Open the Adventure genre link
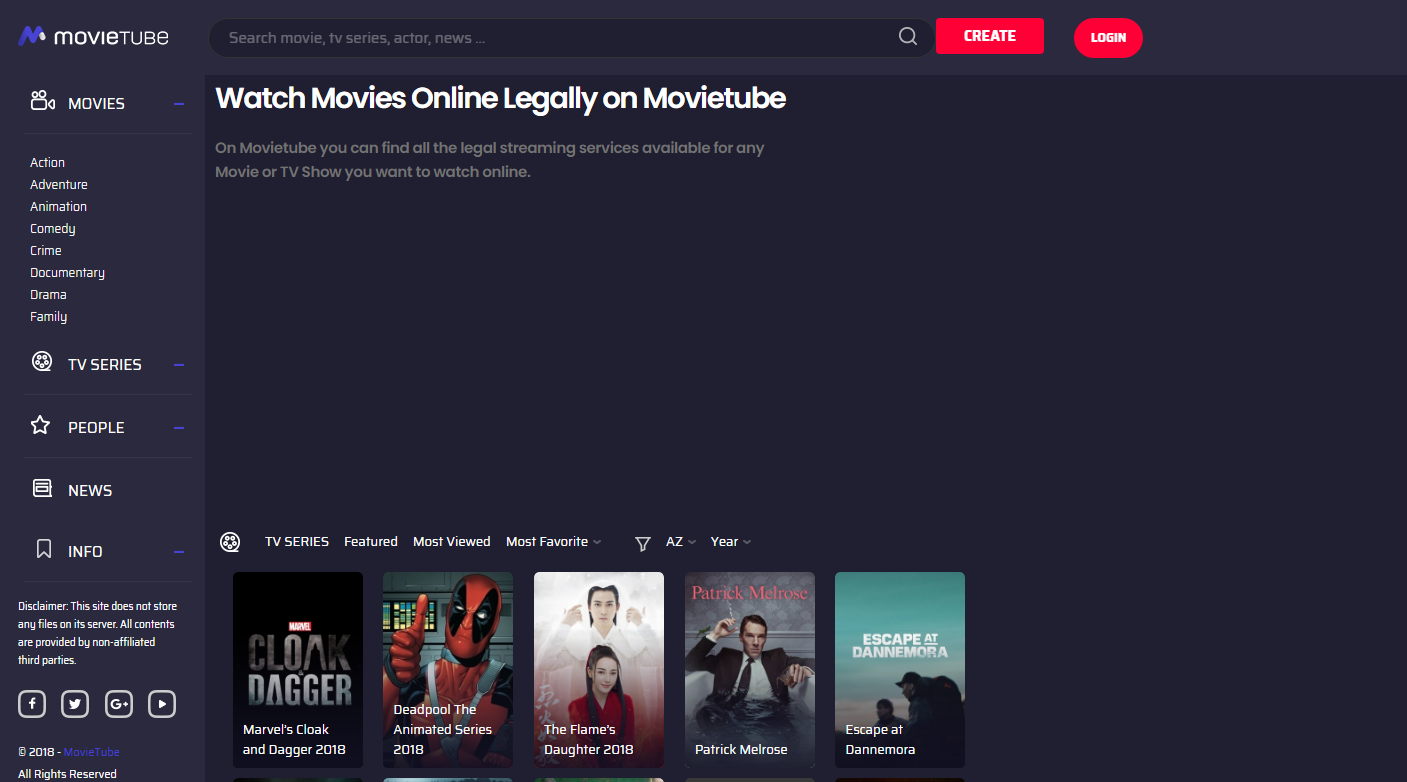Screen dimensions: 1407x782 click(x=59, y=184)
